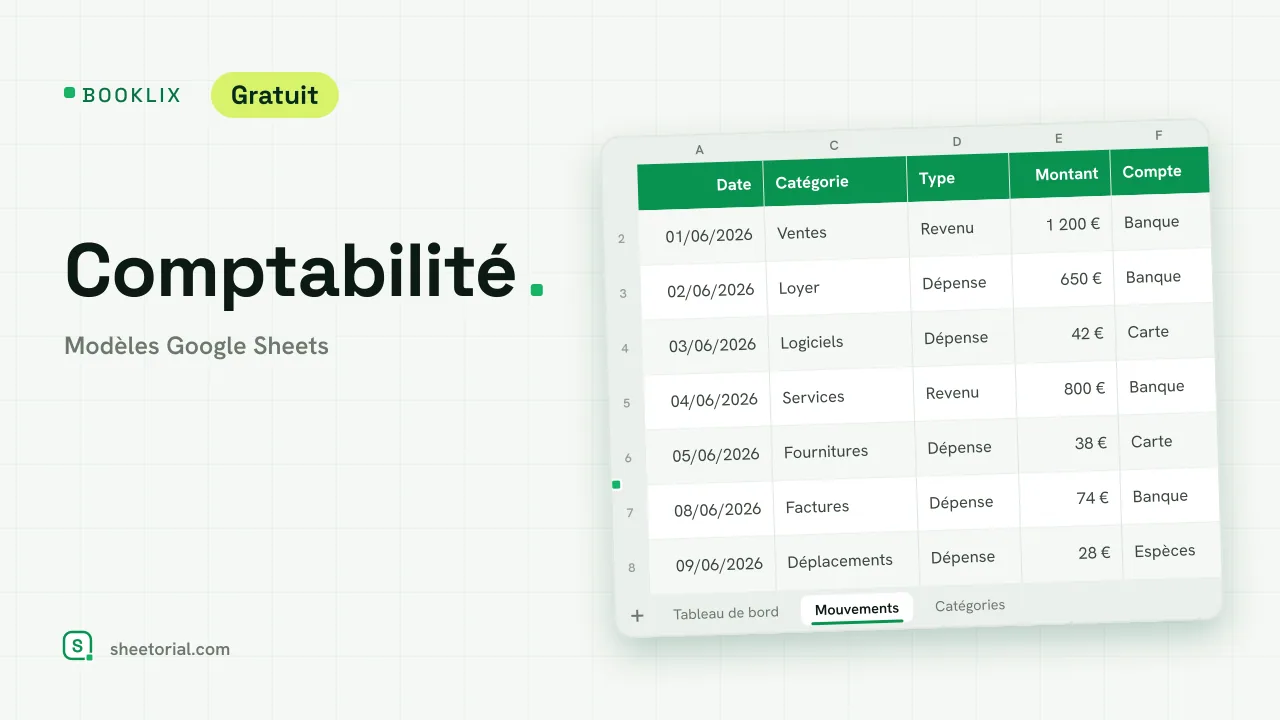The width and height of the screenshot is (1280, 720).
Task: Click the Comptabilité title text
Action: [291, 270]
